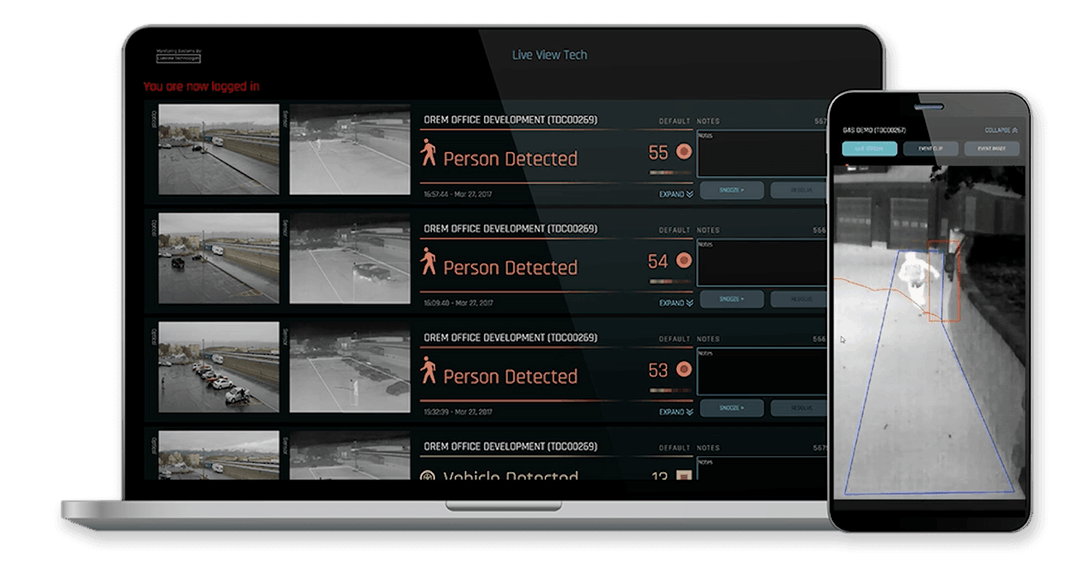Click the Person Detected icon on the second alert
The width and height of the screenshot is (1080, 585).
pos(430,262)
